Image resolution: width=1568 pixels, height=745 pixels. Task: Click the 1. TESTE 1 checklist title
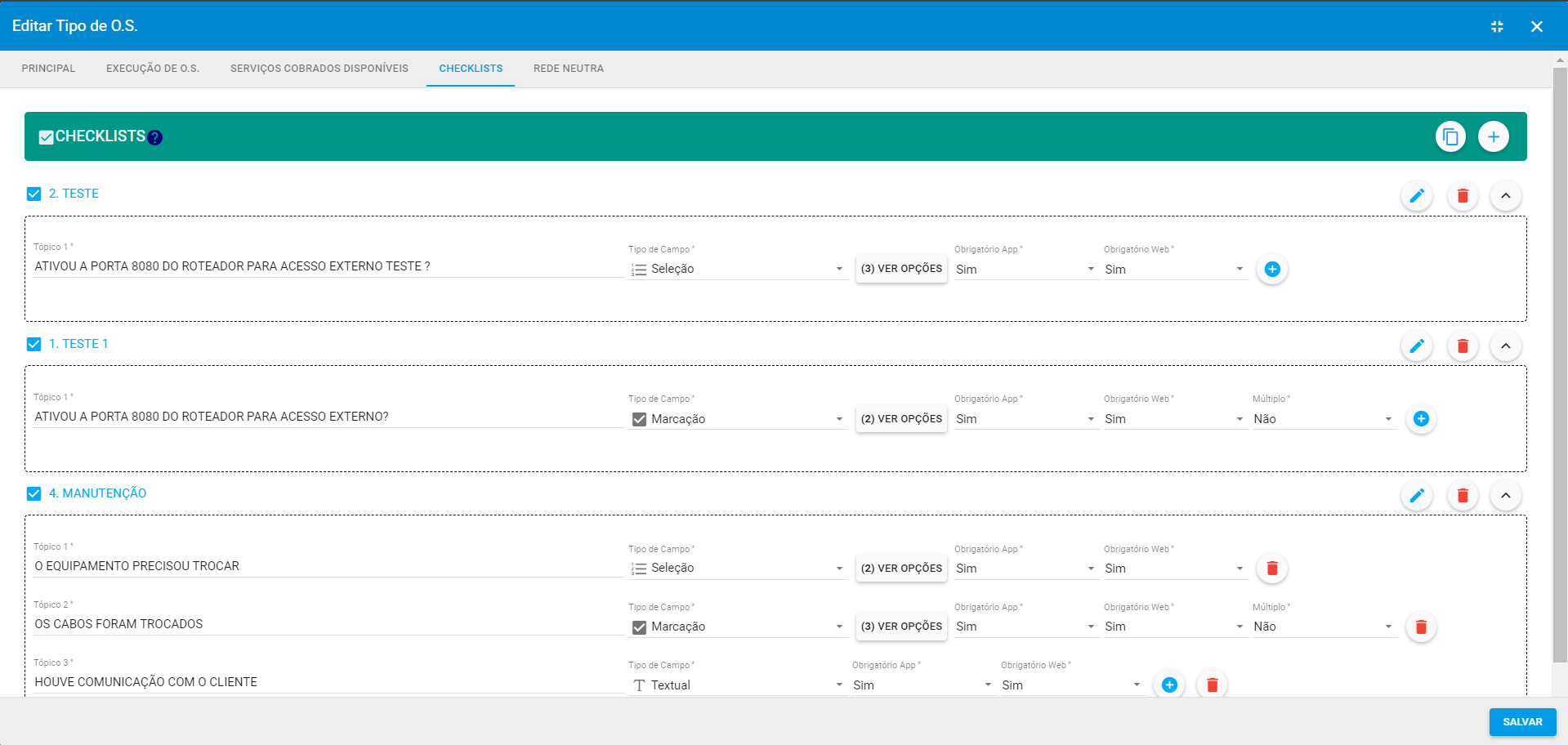[x=78, y=344]
